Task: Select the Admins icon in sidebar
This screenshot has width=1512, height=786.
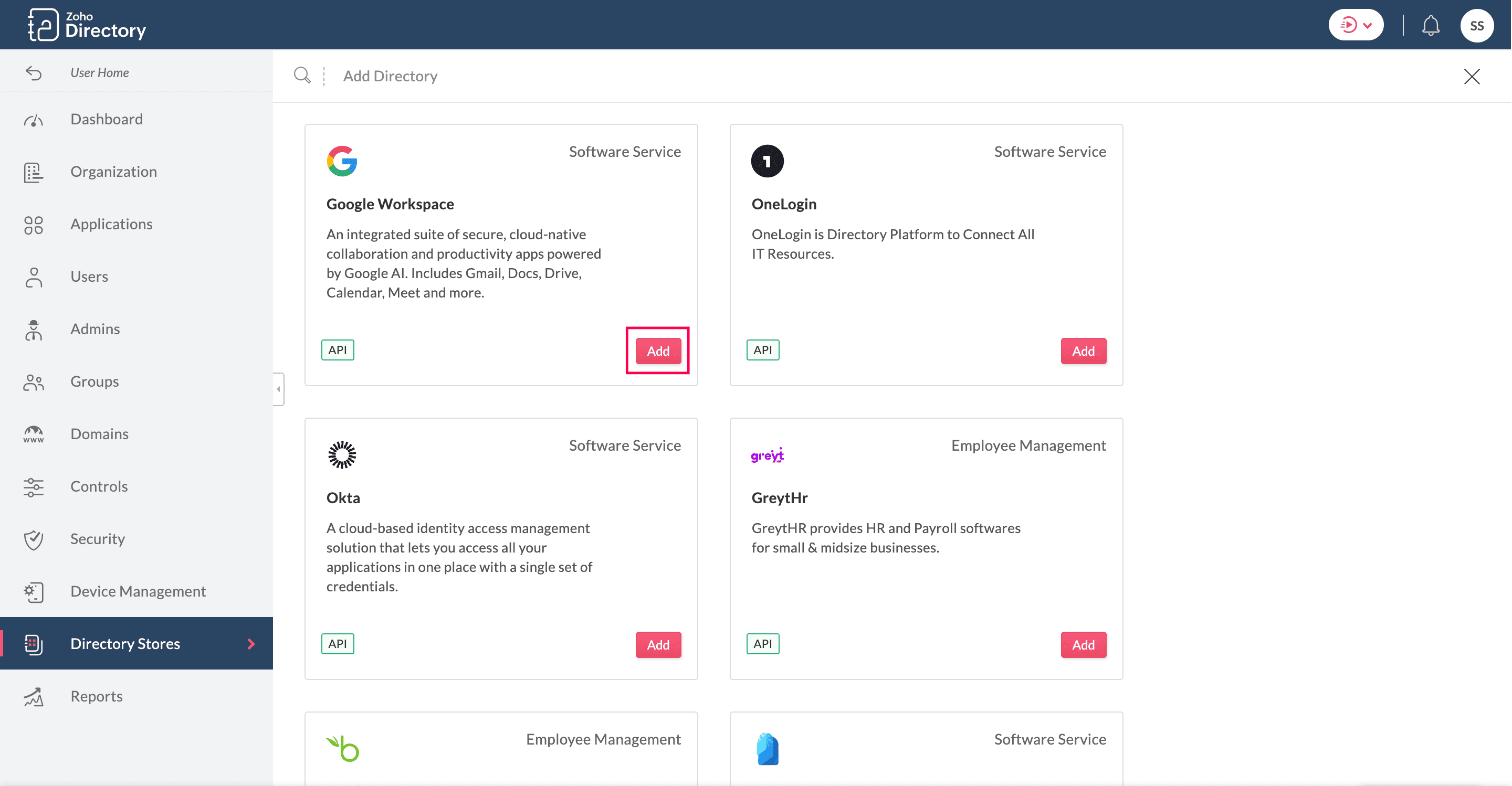Action: (x=34, y=330)
